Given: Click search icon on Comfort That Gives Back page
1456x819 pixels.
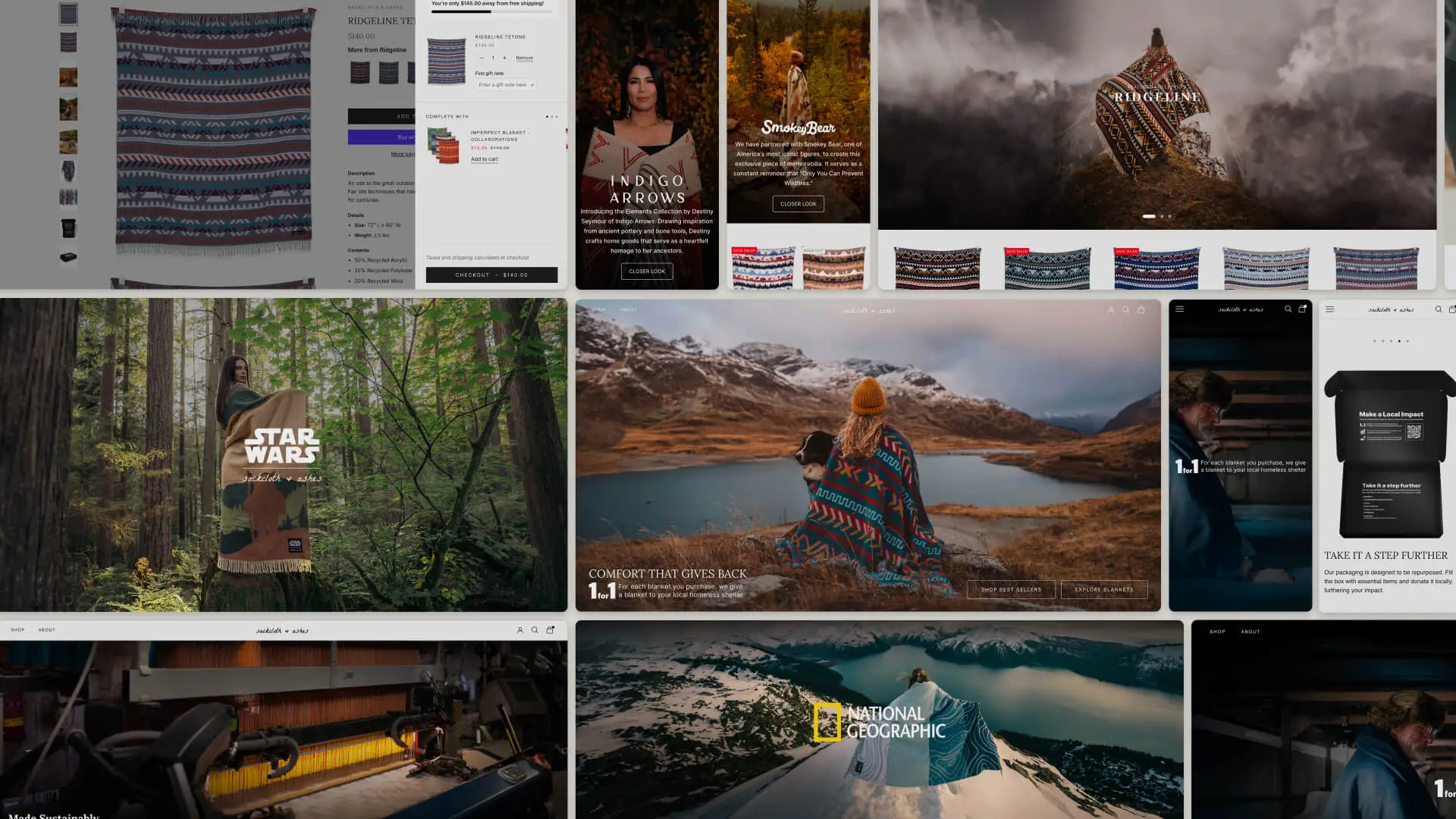Looking at the screenshot, I should point(1126,310).
